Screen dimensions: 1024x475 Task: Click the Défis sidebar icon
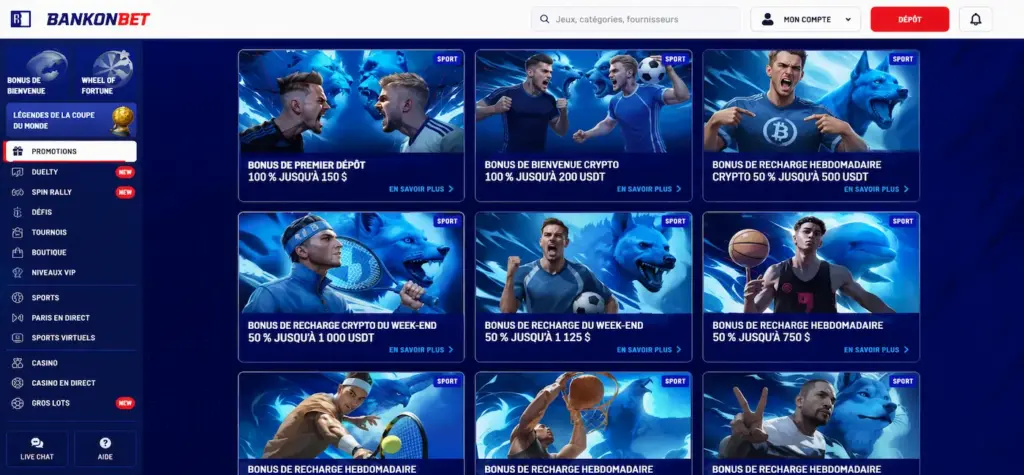click(18, 212)
